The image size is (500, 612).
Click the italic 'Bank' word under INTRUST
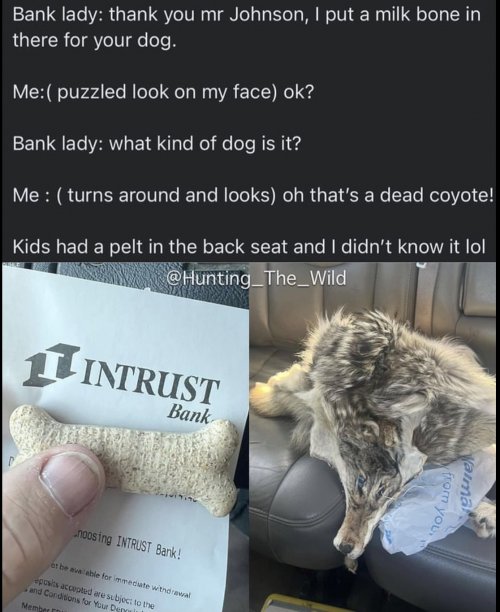(190, 414)
